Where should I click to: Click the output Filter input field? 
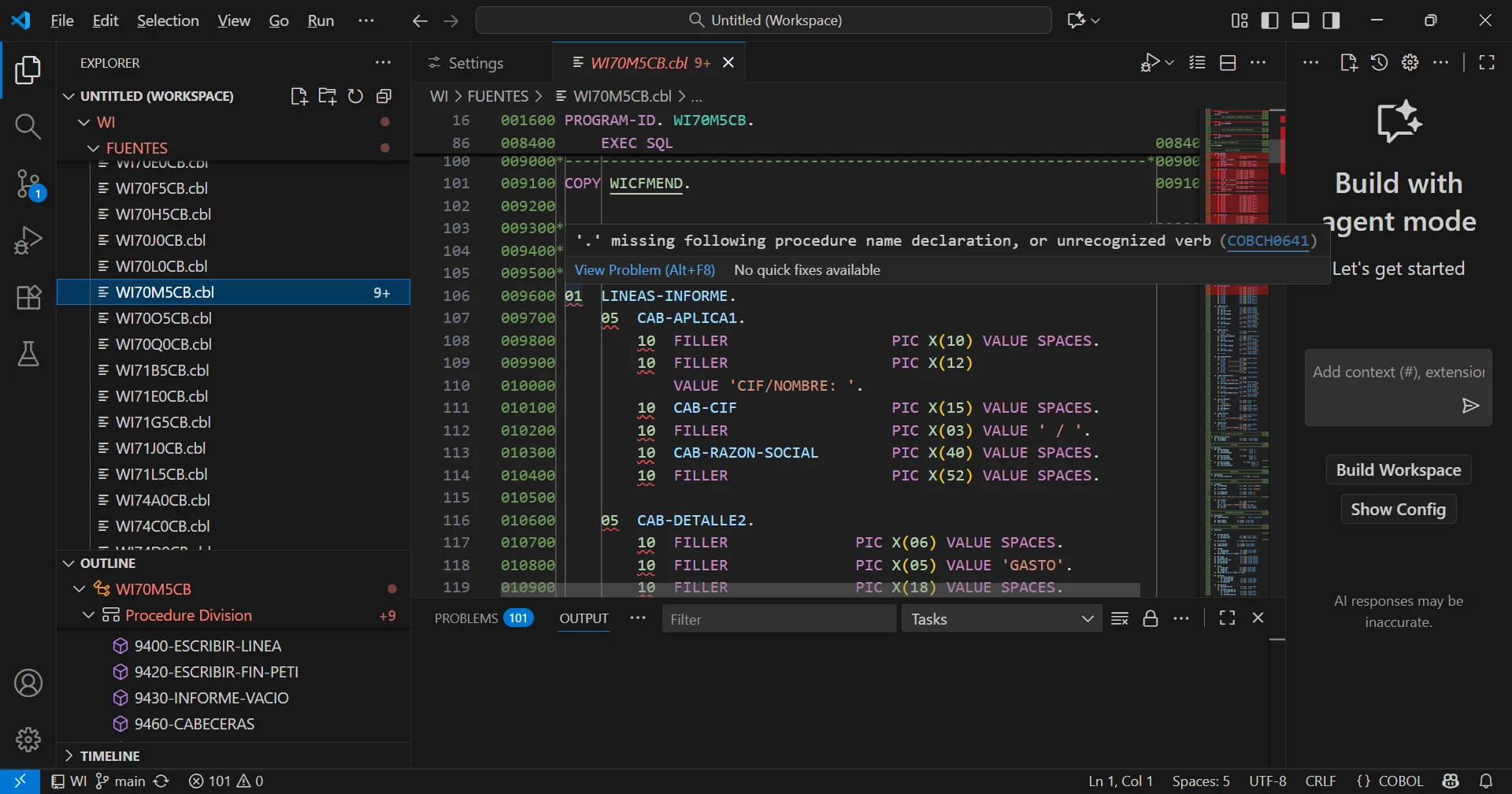tap(778, 619)
